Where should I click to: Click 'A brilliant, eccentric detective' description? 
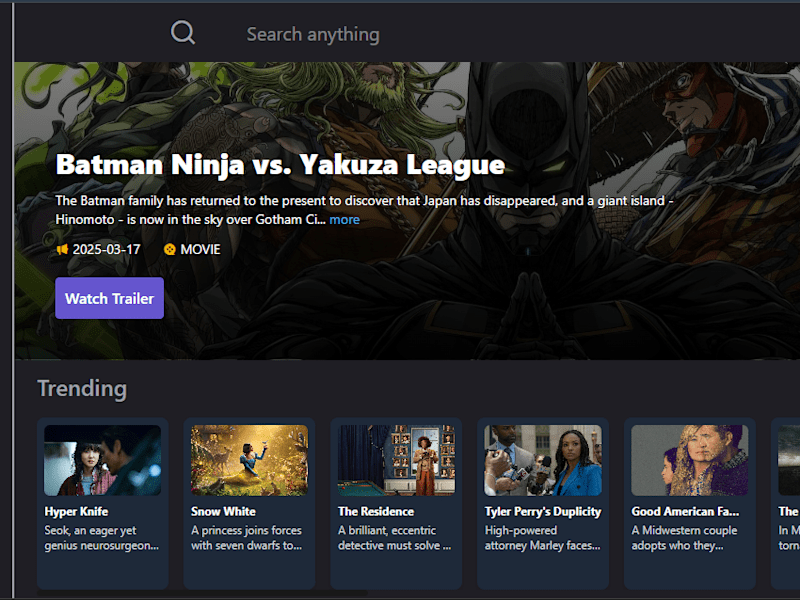pos(394,538)
